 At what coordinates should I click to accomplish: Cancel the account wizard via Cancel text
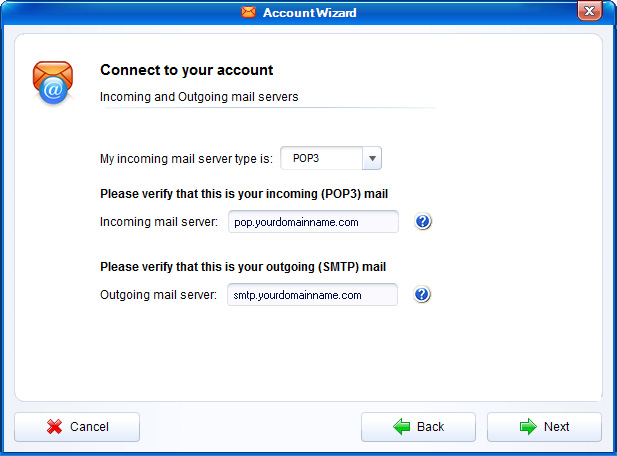click(89, 427)
